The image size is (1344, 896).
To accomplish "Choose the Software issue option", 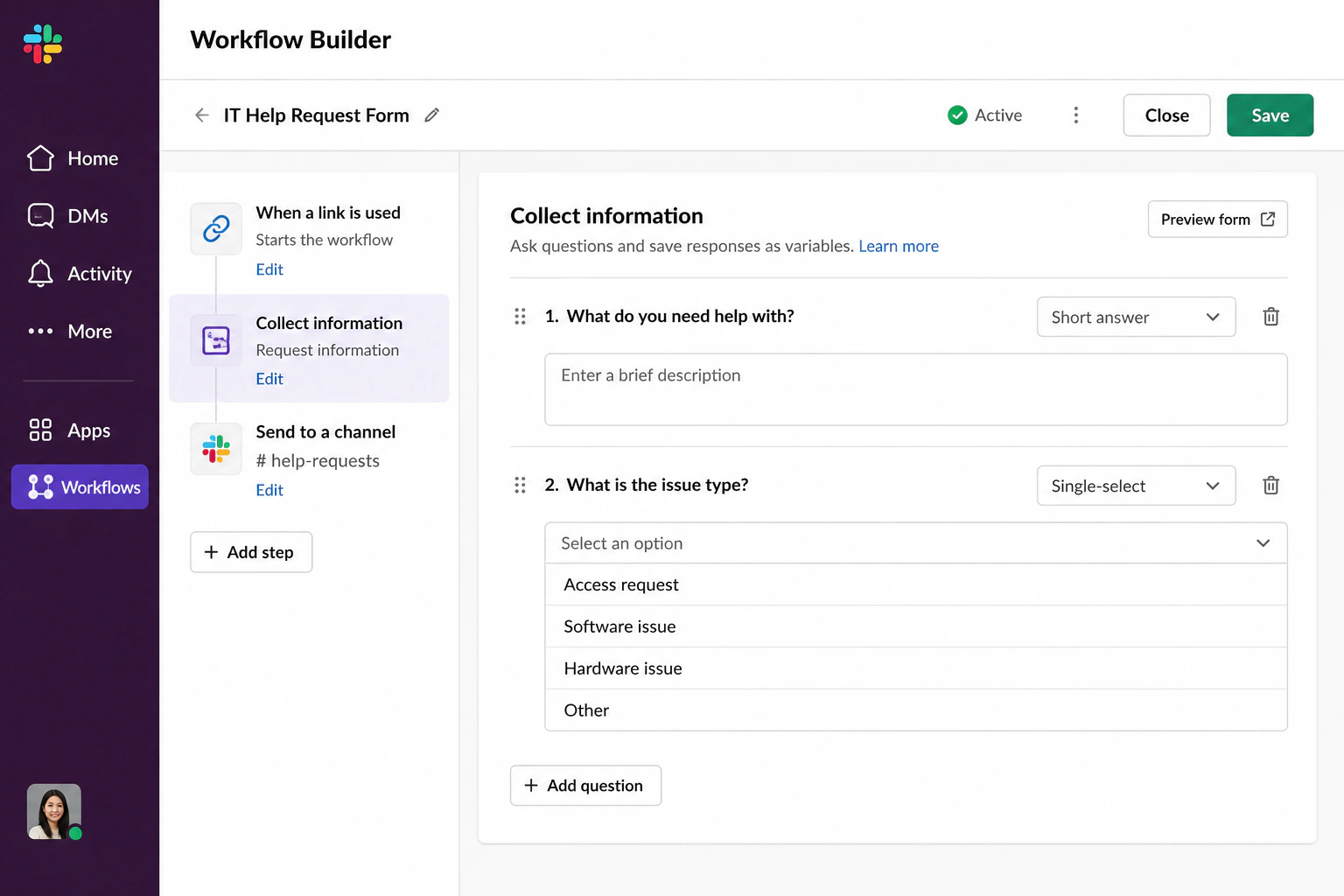I will pos(915,626).
